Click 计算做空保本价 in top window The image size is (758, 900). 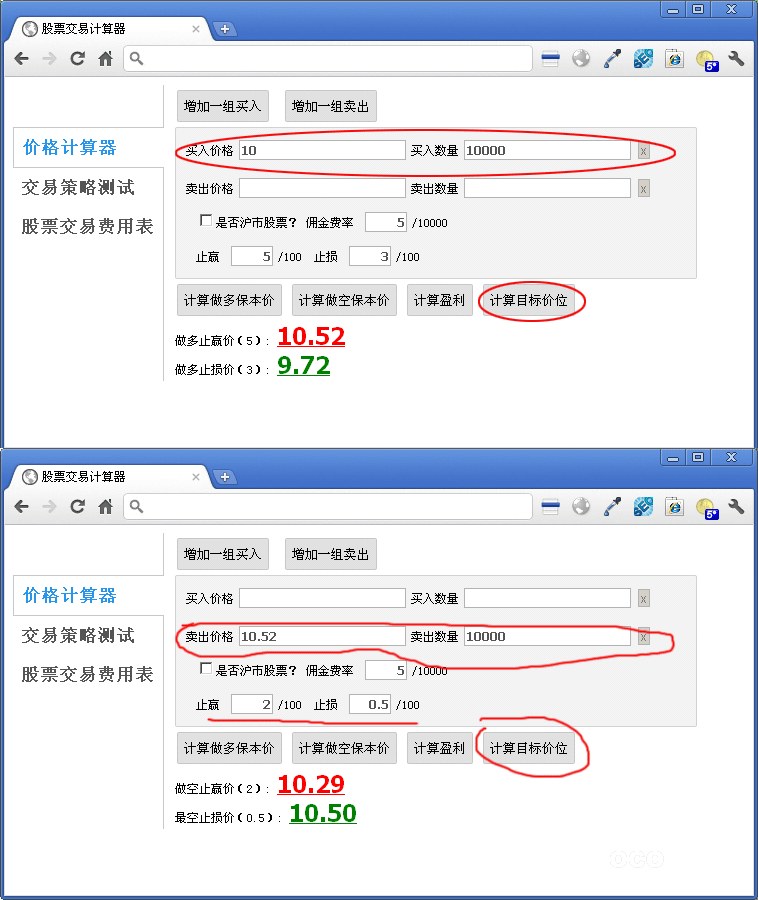344,300
